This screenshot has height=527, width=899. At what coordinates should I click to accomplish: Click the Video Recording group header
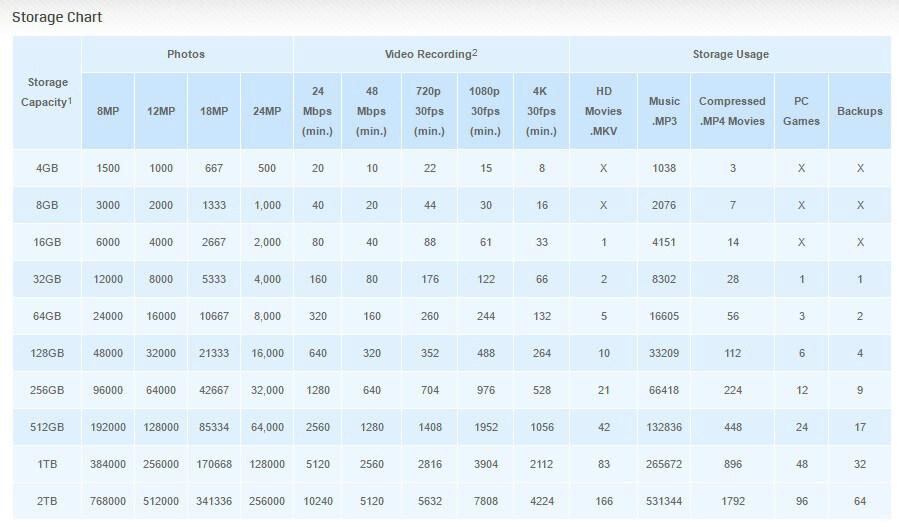431,54
